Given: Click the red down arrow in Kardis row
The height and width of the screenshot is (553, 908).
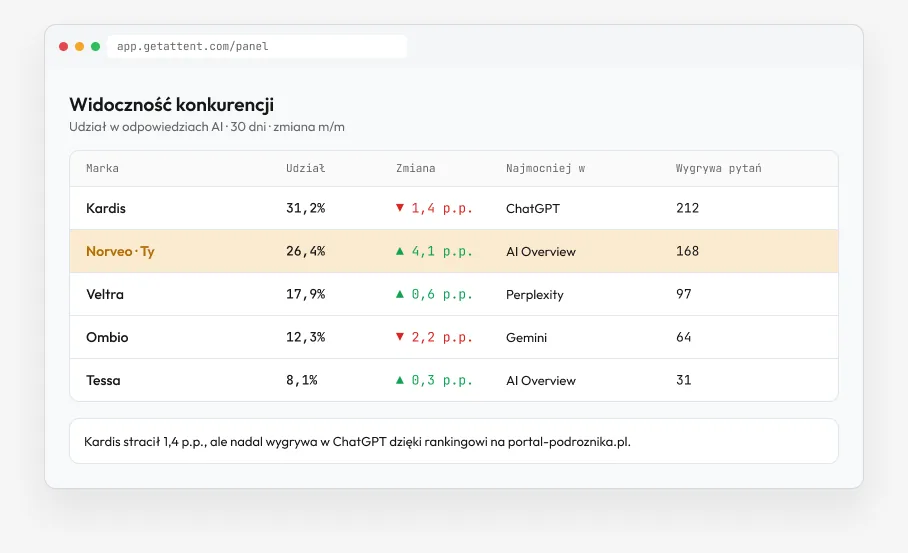Looking at the screenshot, I should coord(400,208).
